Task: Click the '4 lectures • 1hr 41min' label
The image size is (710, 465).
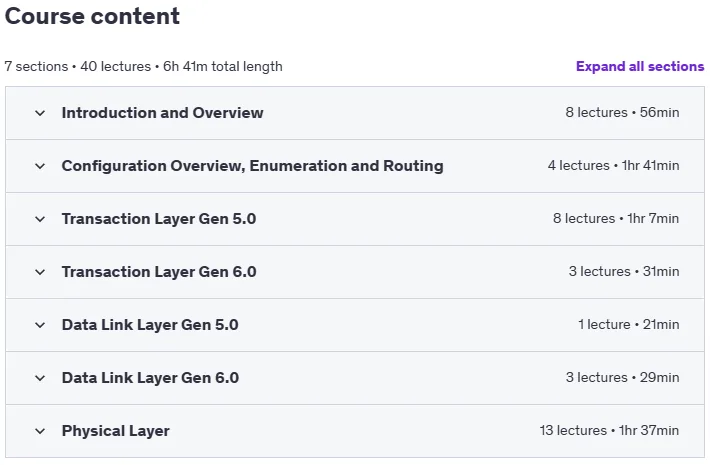Action: point(614,165)
